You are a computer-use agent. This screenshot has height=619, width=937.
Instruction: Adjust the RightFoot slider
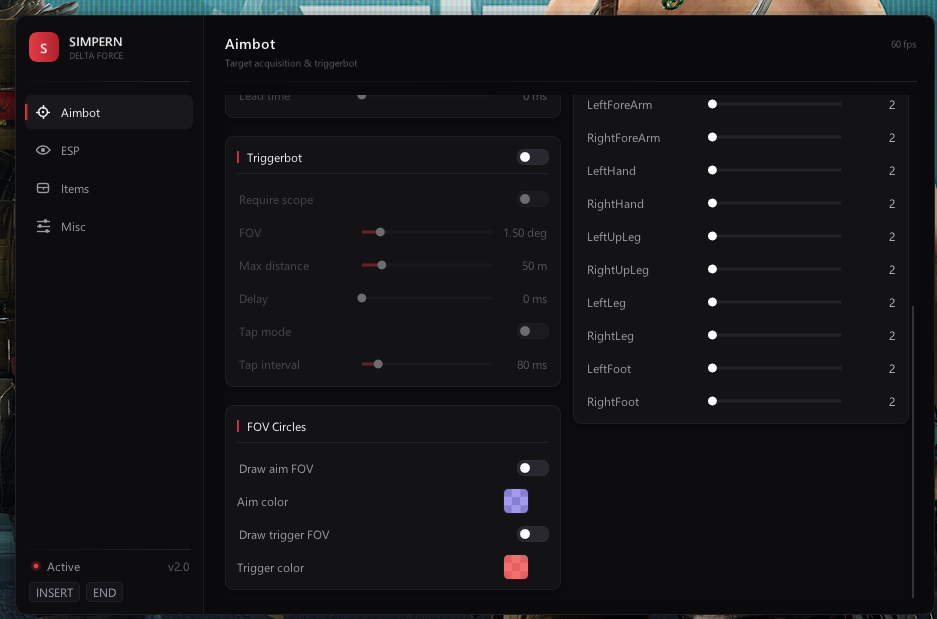coord(775,402)
